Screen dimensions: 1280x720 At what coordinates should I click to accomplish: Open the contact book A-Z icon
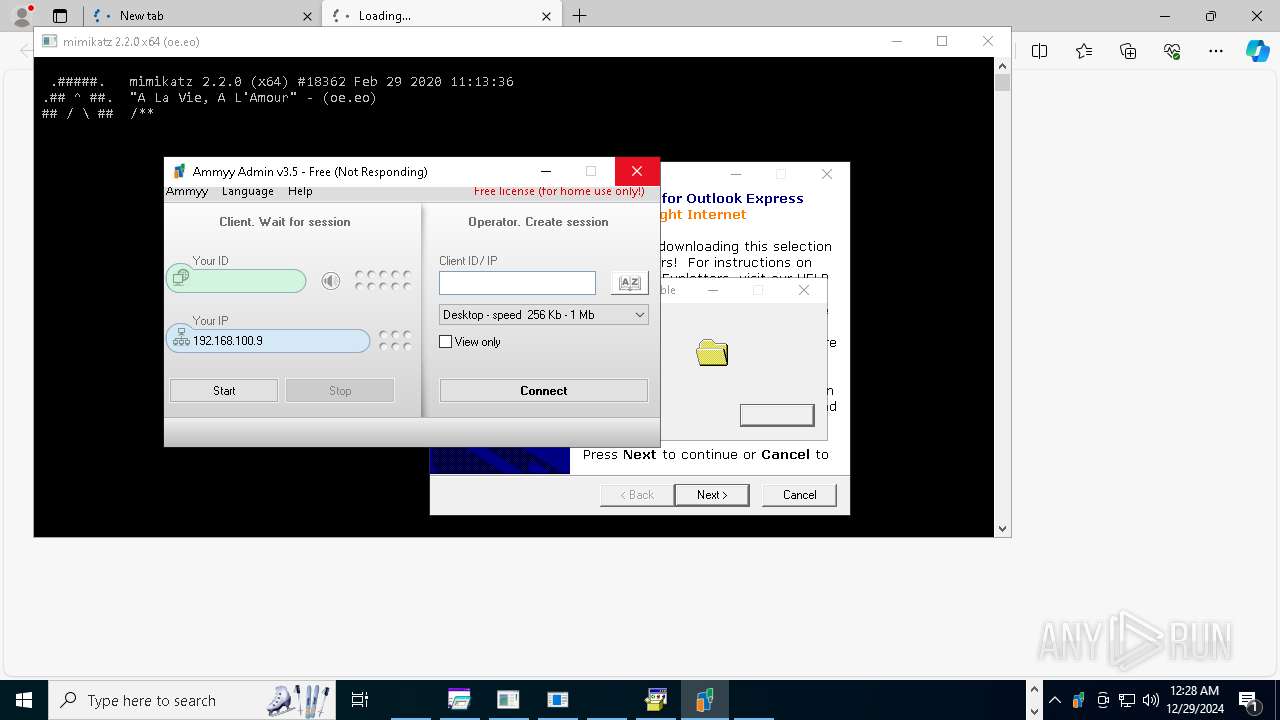point(629,283)
